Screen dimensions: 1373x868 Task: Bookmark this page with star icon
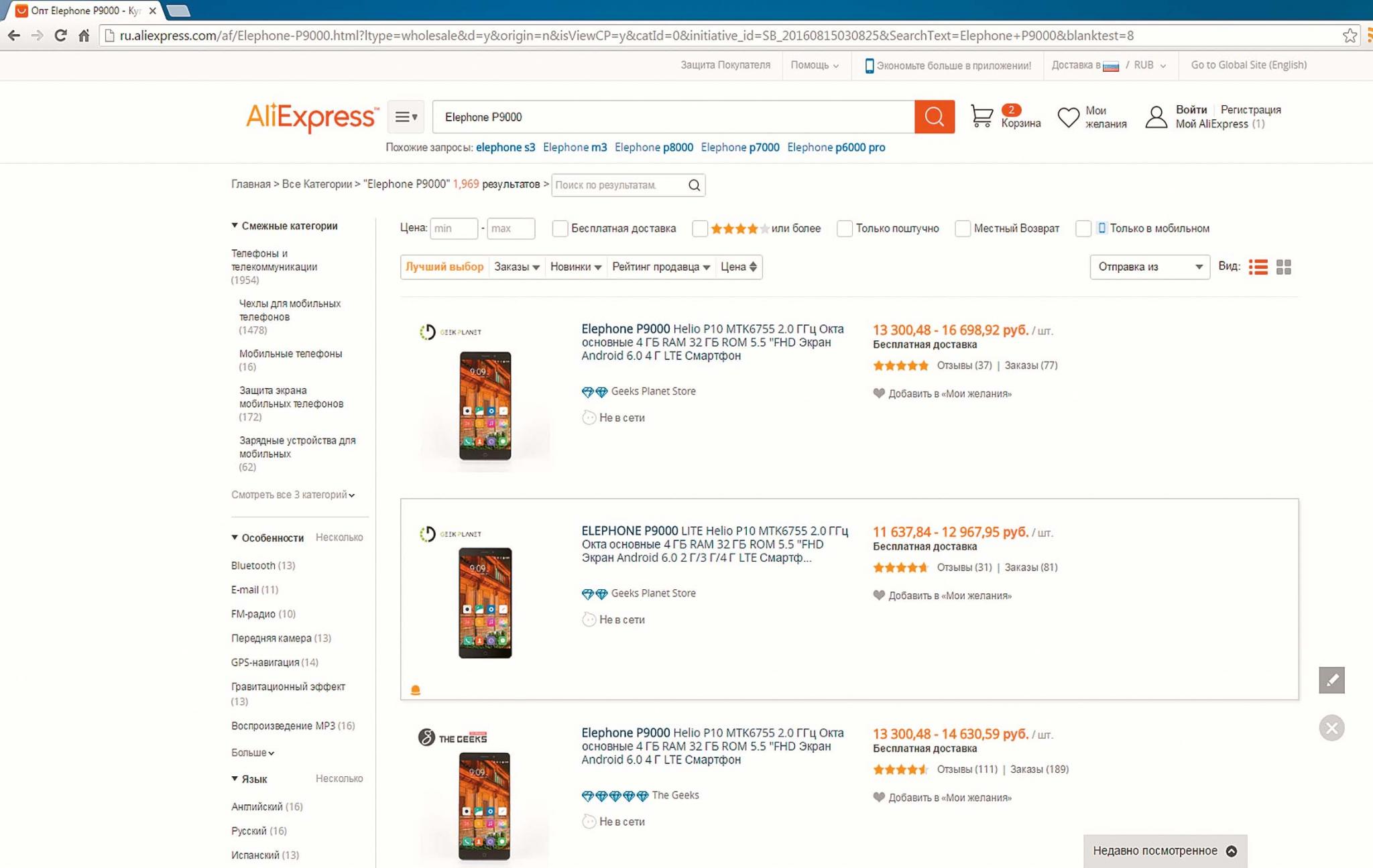(x=1350, y=36)
